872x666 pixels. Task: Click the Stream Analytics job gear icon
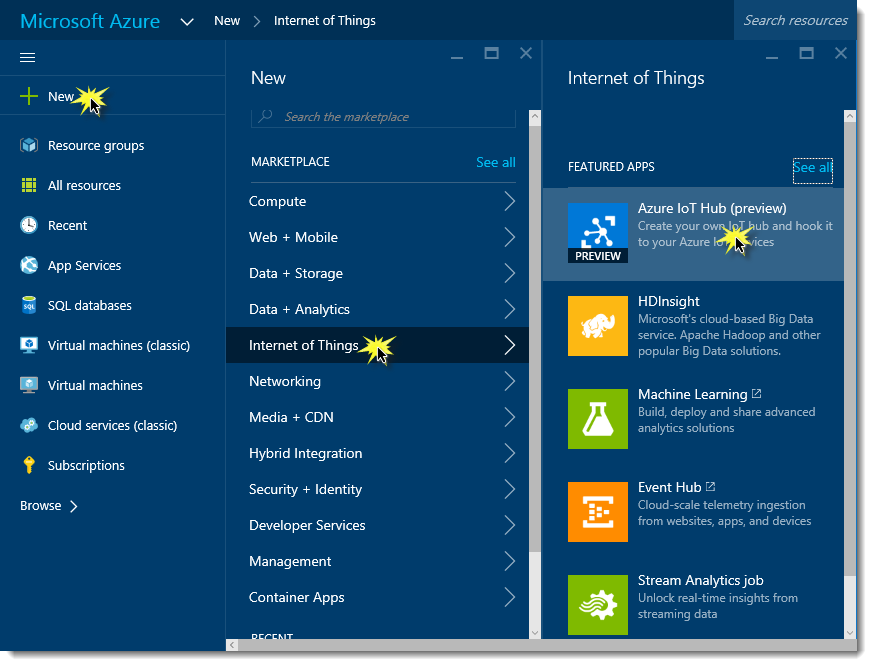point(598,605)
